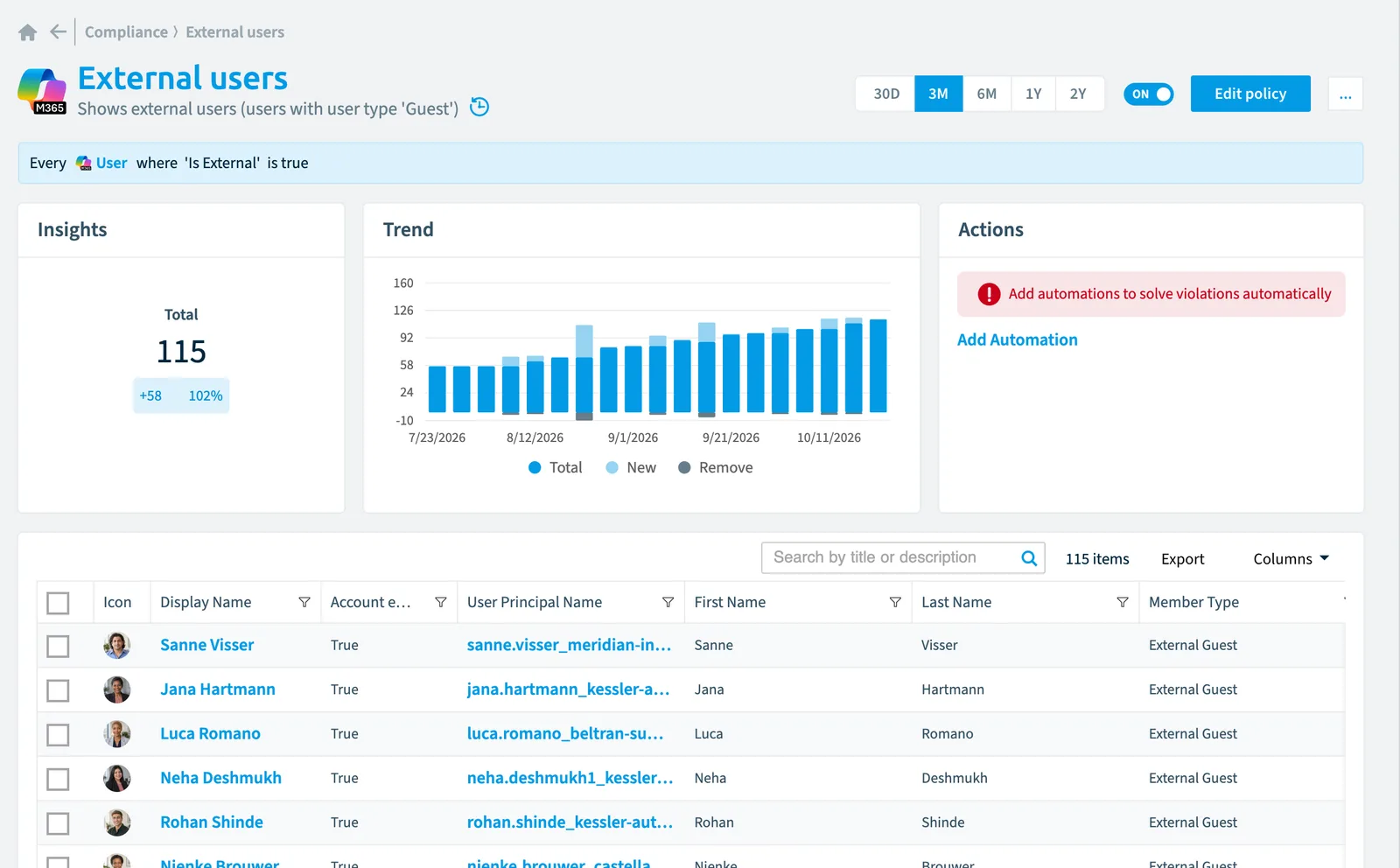Click the User entity icon in filter bar

click(x=84, y=164)
